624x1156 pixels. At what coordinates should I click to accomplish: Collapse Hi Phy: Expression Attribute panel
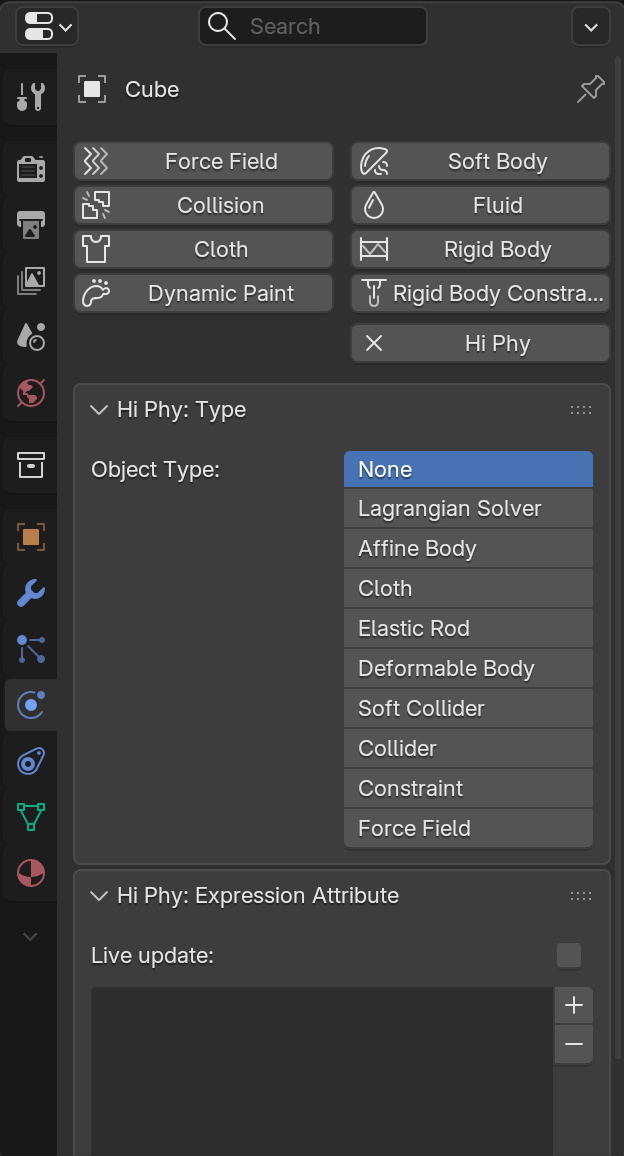[98, 896]
